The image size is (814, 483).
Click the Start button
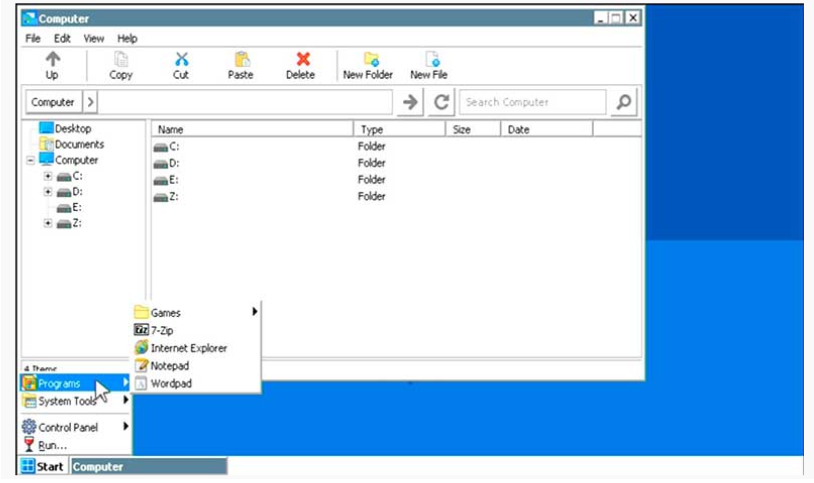click(43, 467)
